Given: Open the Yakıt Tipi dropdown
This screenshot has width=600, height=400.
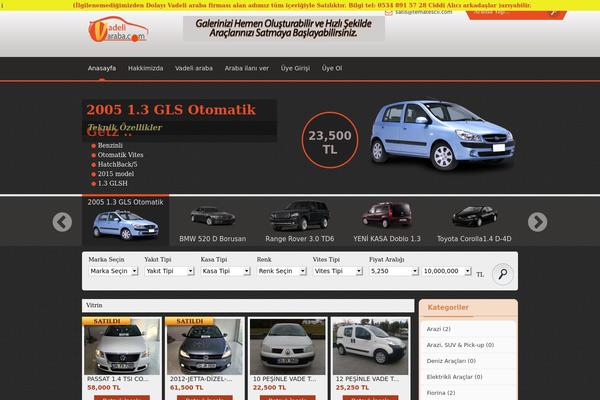Looking at the screenshot, I should (x=169, y=271).
